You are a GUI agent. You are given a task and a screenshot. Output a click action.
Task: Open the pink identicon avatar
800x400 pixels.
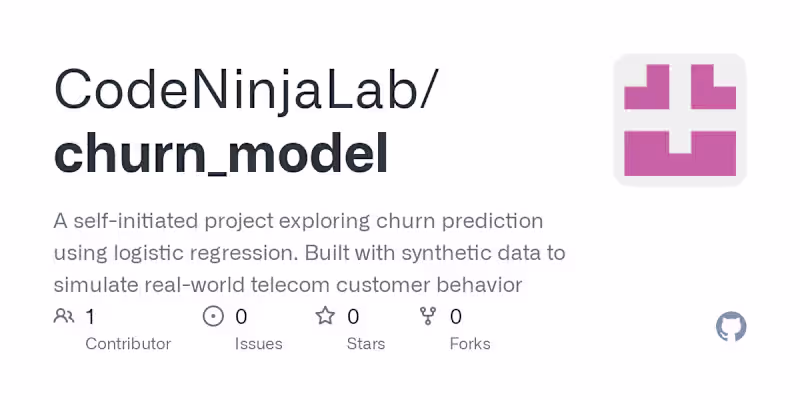point(680,120)
